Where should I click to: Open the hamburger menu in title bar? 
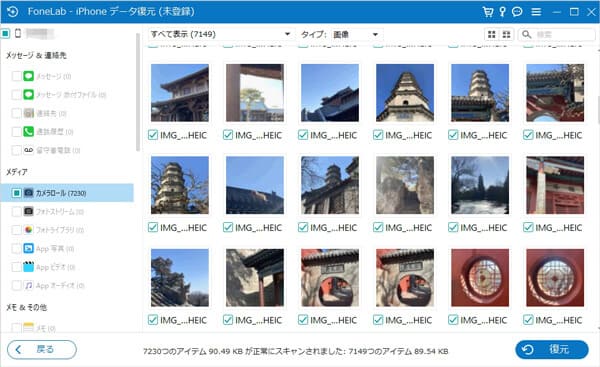pos(536,12)
